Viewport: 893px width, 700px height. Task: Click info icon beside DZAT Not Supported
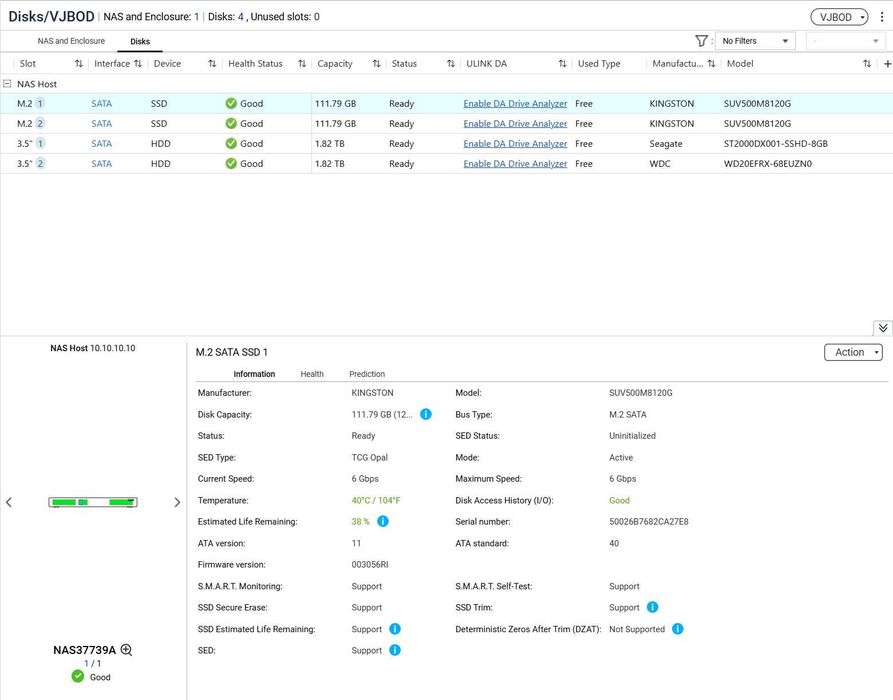[677, 629]
